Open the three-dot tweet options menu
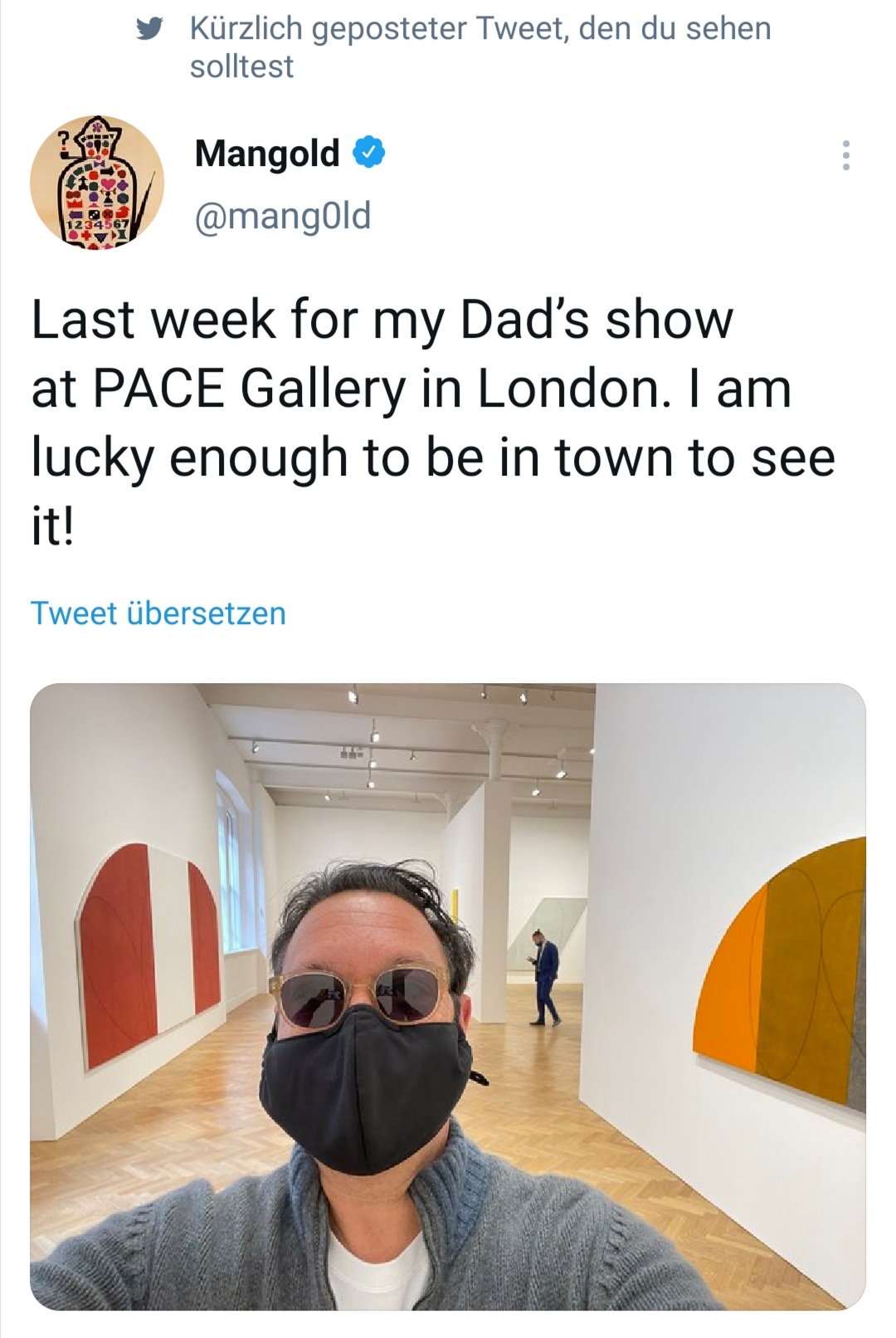 [845, 155]
